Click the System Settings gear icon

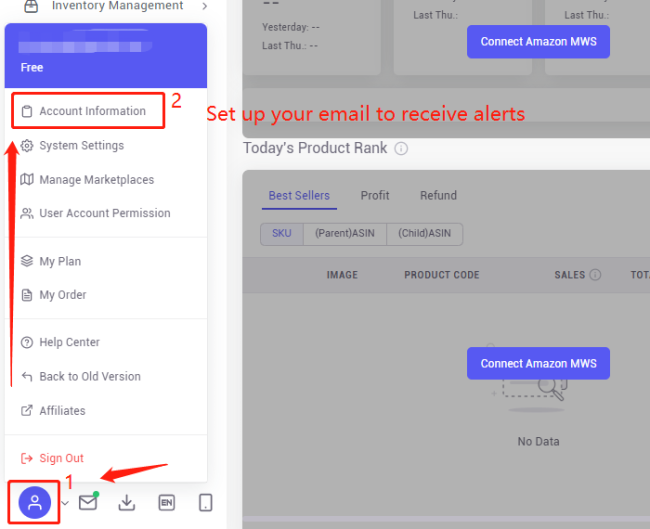point(27,146)
